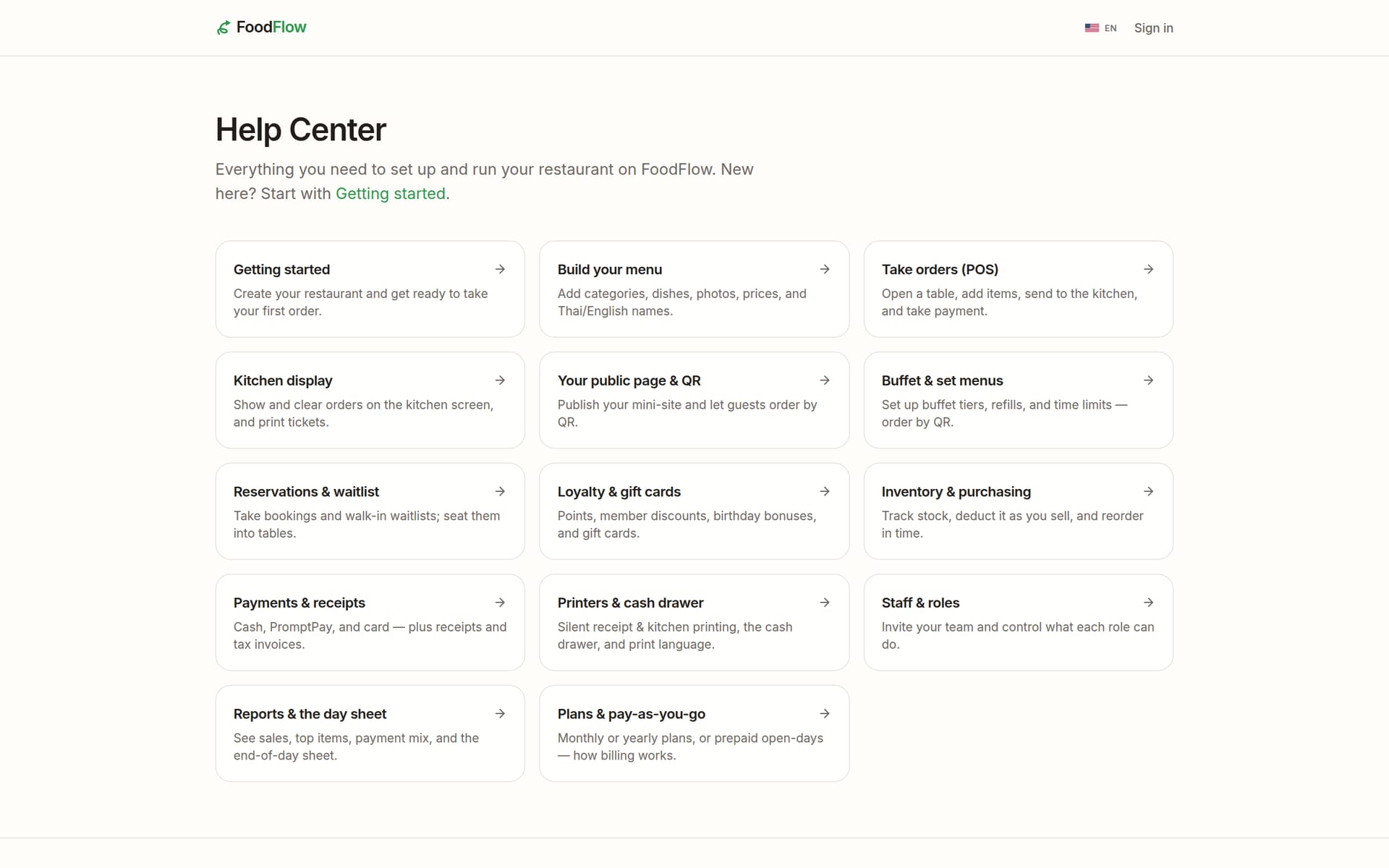
Task: Click the arrow on Getting started card
Action: pyautogui.click(x=500, y=269)
